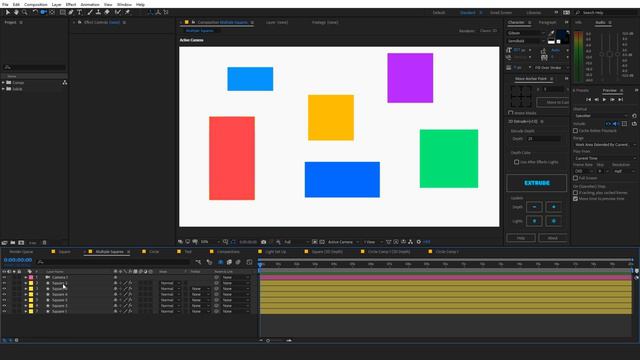This screenshot has height=360, width=640.
Task: Click the new folder icon in Project panel
Action: pyautogui.click(x=13, y=242)
